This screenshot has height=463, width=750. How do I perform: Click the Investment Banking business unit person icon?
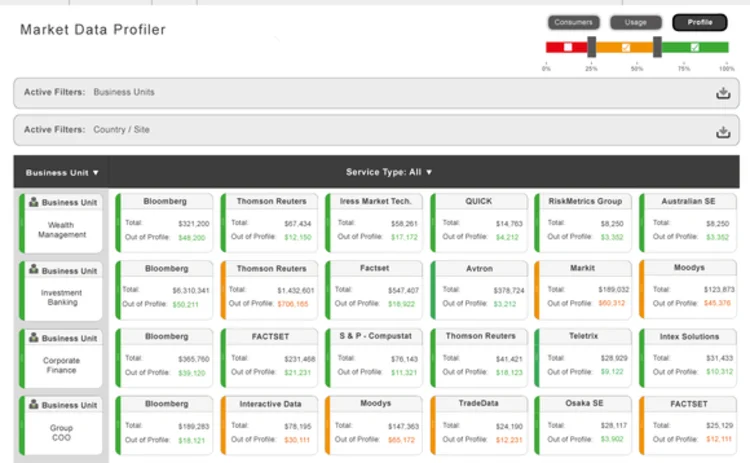click(33, 269)
